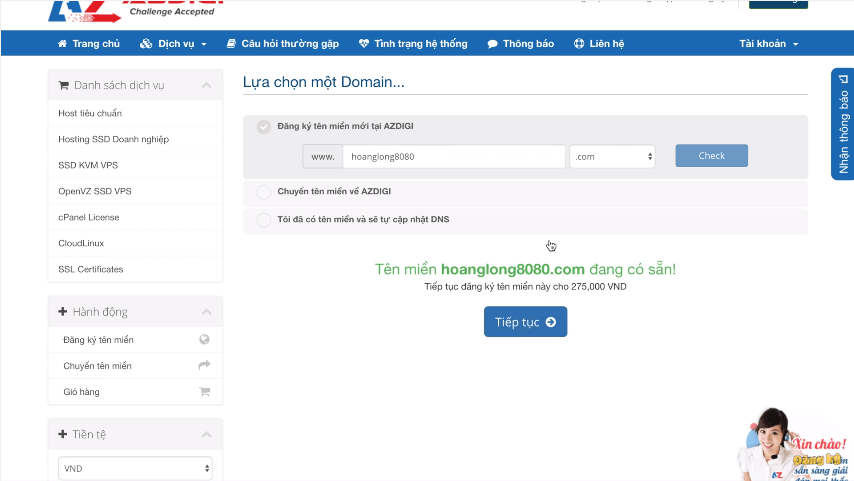This screenshot has width=854, height=481.
Task: Click the share arrow icon beside Chuyển tên miền
Action: 204,365
